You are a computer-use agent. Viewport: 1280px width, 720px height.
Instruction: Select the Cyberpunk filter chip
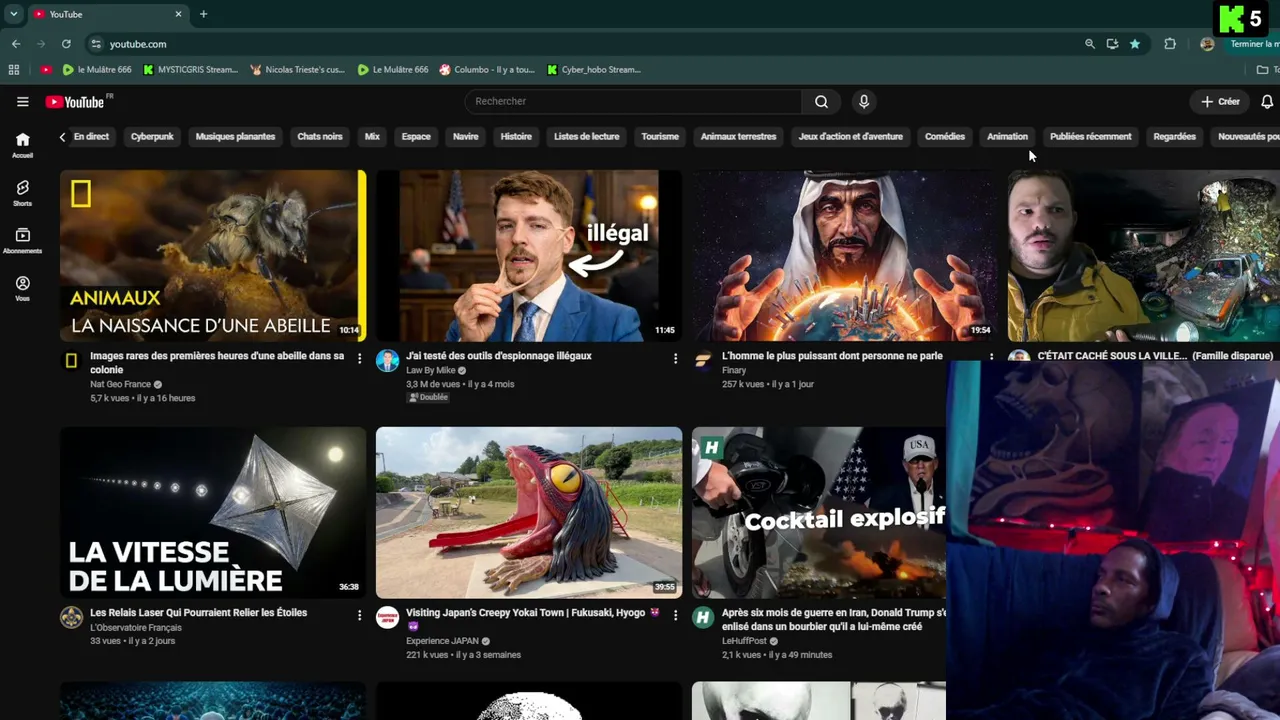click(x=152, y=137)
